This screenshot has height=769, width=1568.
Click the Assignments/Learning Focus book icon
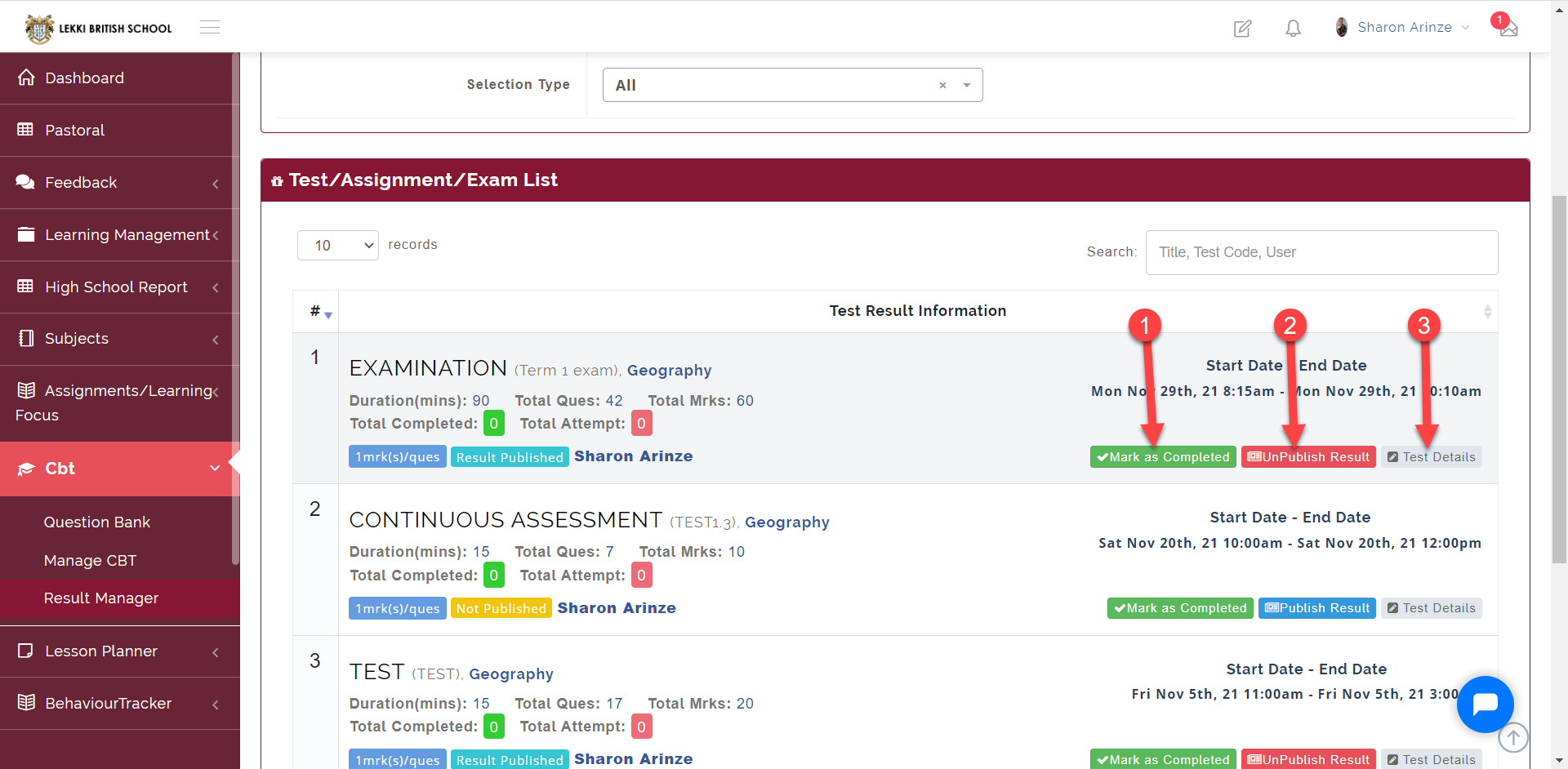[26, 390]
